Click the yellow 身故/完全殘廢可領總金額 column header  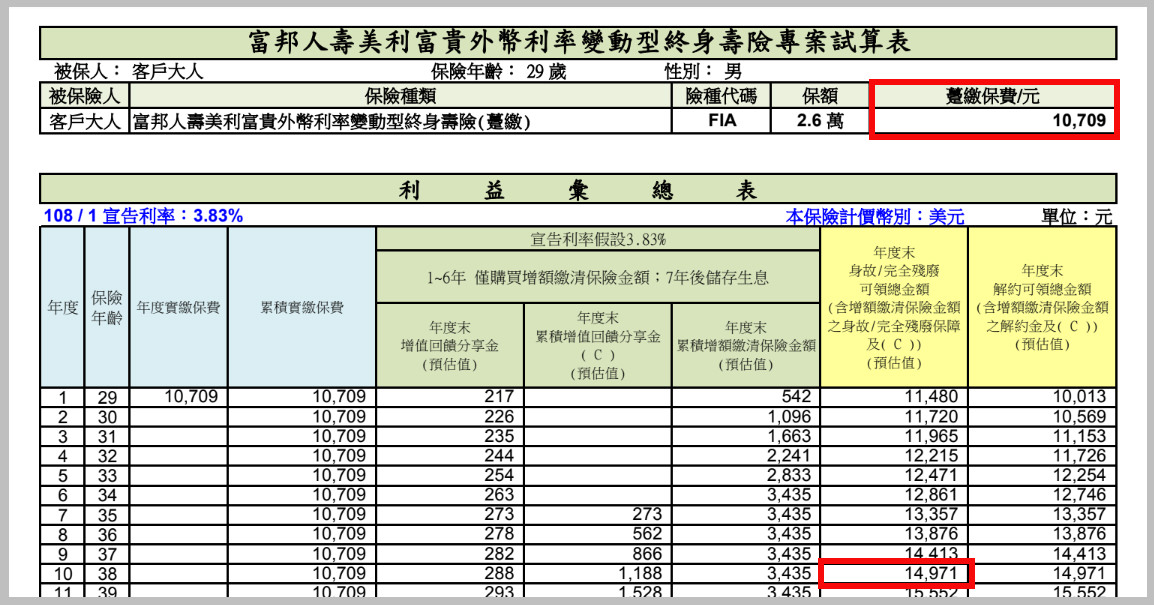(893, 307)
